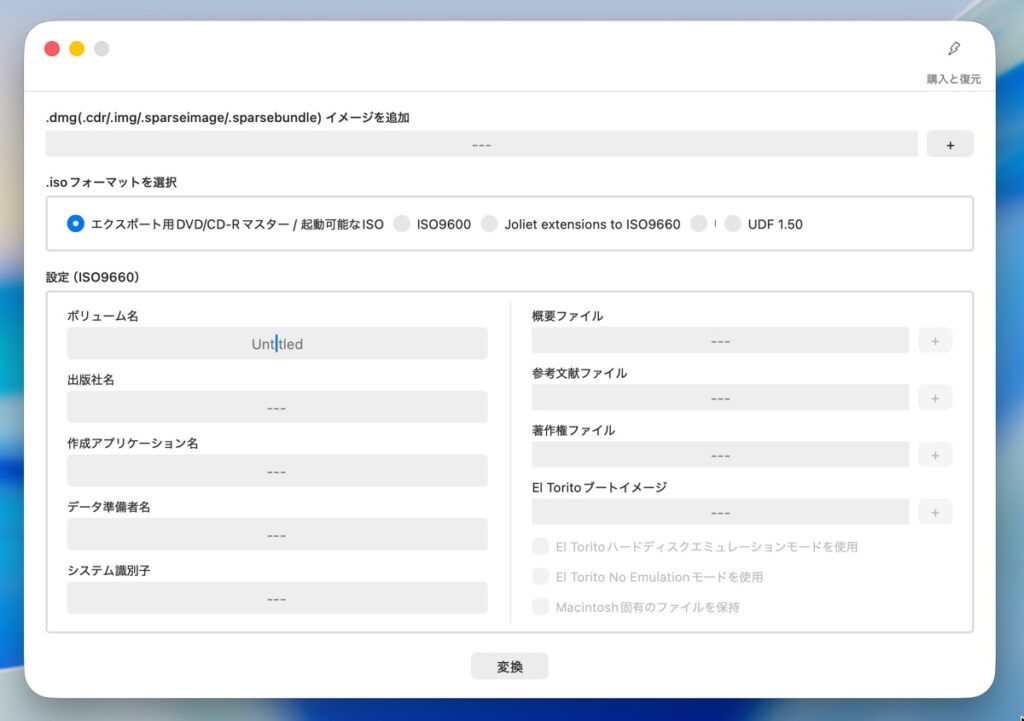Click the 購入と復元 lightning bolt icon
The height and width of the screenshot is (721, 1024).
953,49
